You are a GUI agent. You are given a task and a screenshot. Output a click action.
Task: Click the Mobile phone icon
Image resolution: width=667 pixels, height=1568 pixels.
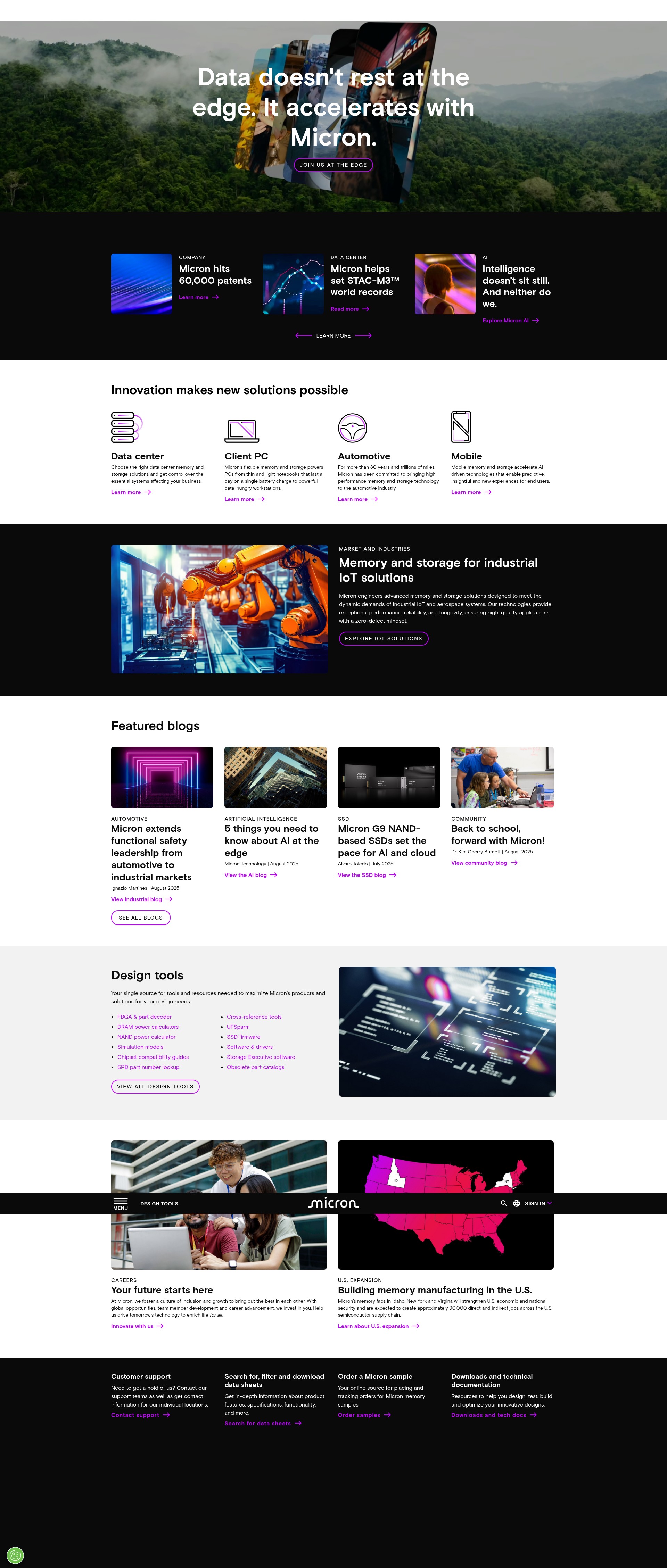[461, 427]
